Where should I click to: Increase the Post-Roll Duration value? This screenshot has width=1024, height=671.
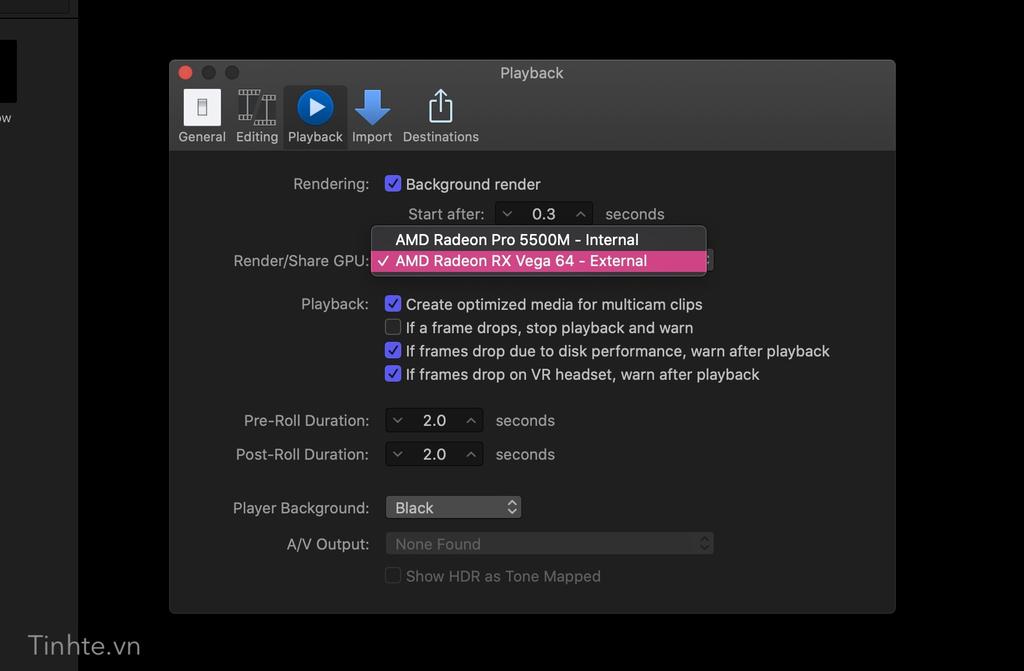[x=471, y=454]
